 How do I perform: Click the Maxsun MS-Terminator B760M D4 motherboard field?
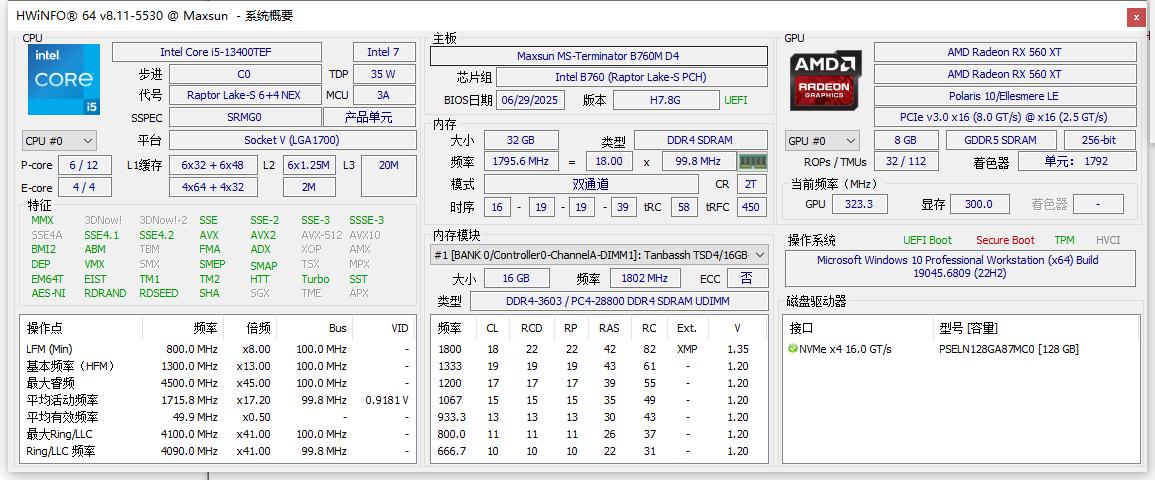click(598, 56)
